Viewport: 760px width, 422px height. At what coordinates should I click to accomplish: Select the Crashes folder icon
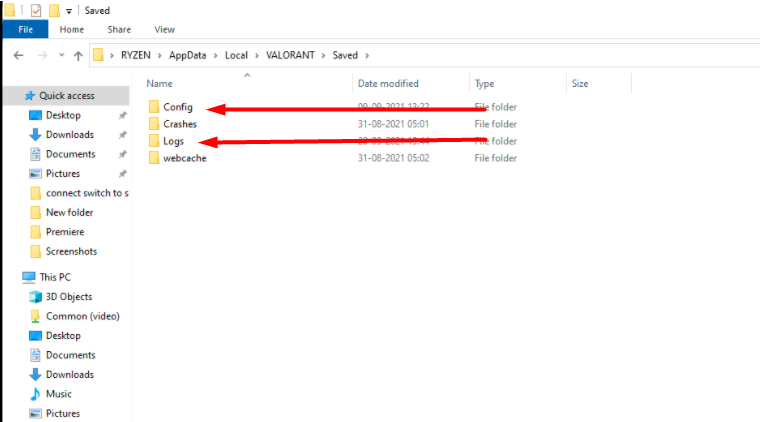[154, 124]
